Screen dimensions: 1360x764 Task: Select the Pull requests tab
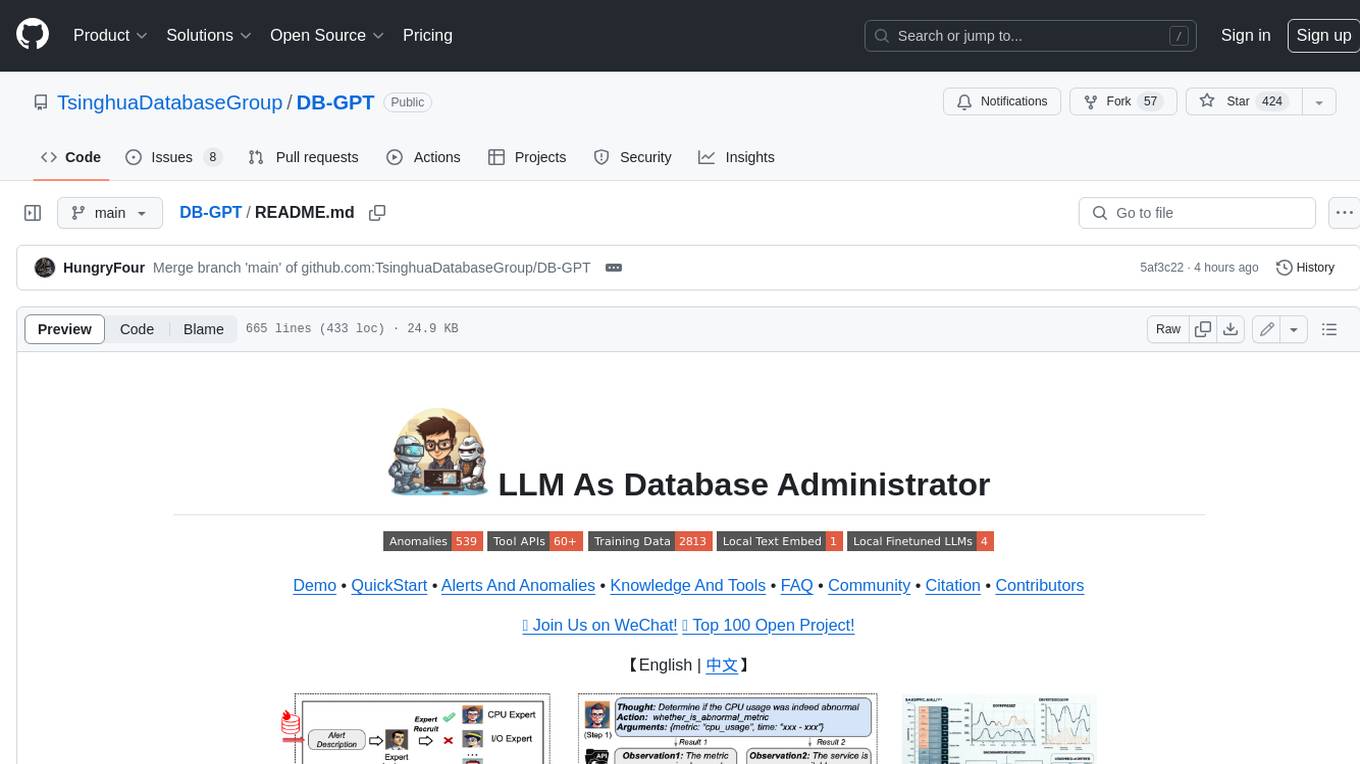(x=303, y=157)
